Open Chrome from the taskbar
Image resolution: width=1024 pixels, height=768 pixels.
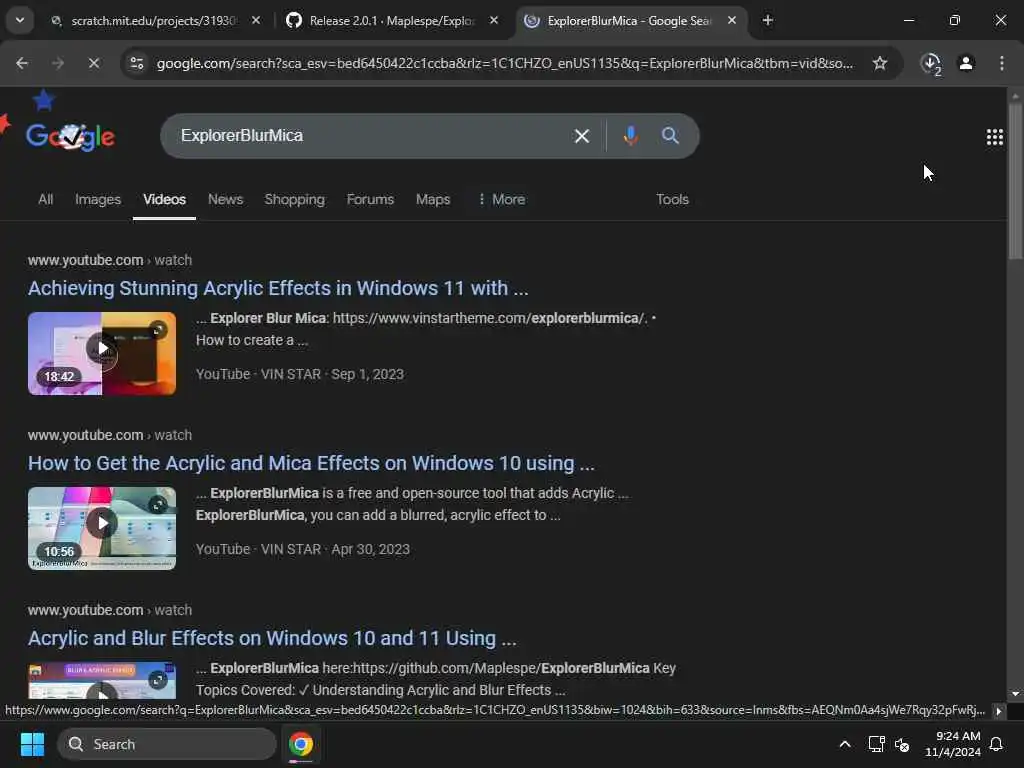tap(301, 744)
